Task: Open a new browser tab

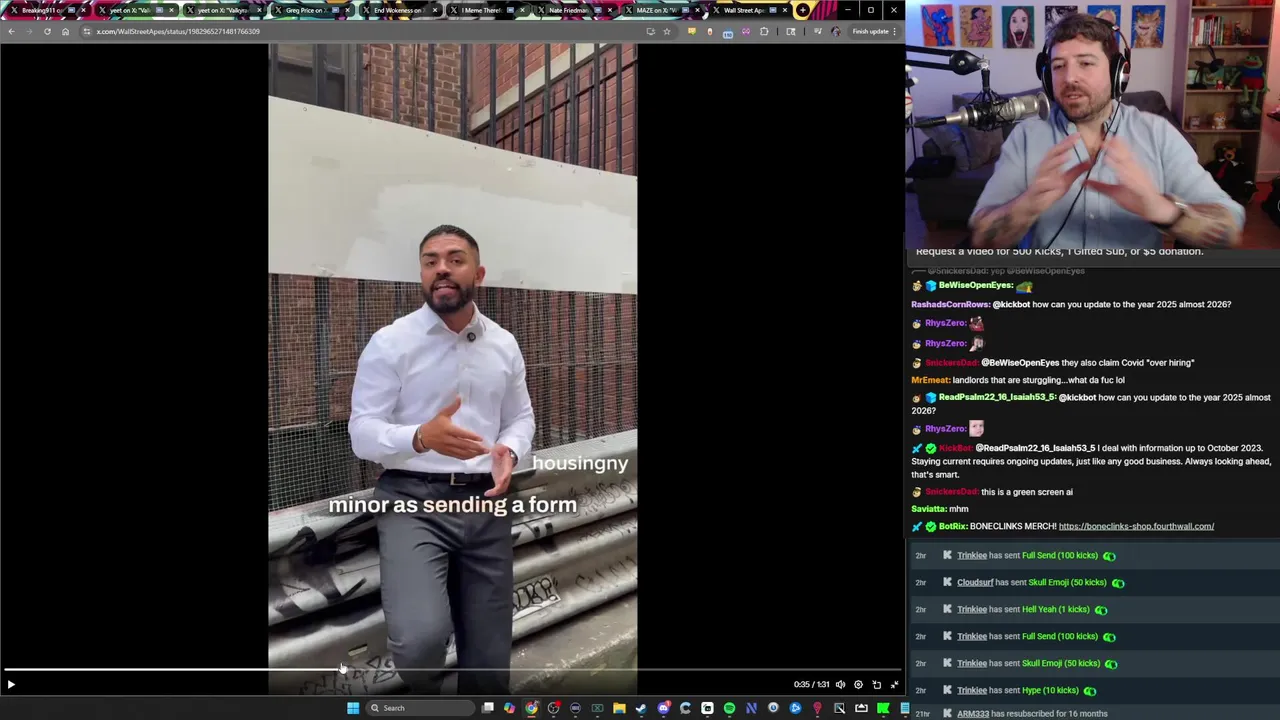Action: 803,10
